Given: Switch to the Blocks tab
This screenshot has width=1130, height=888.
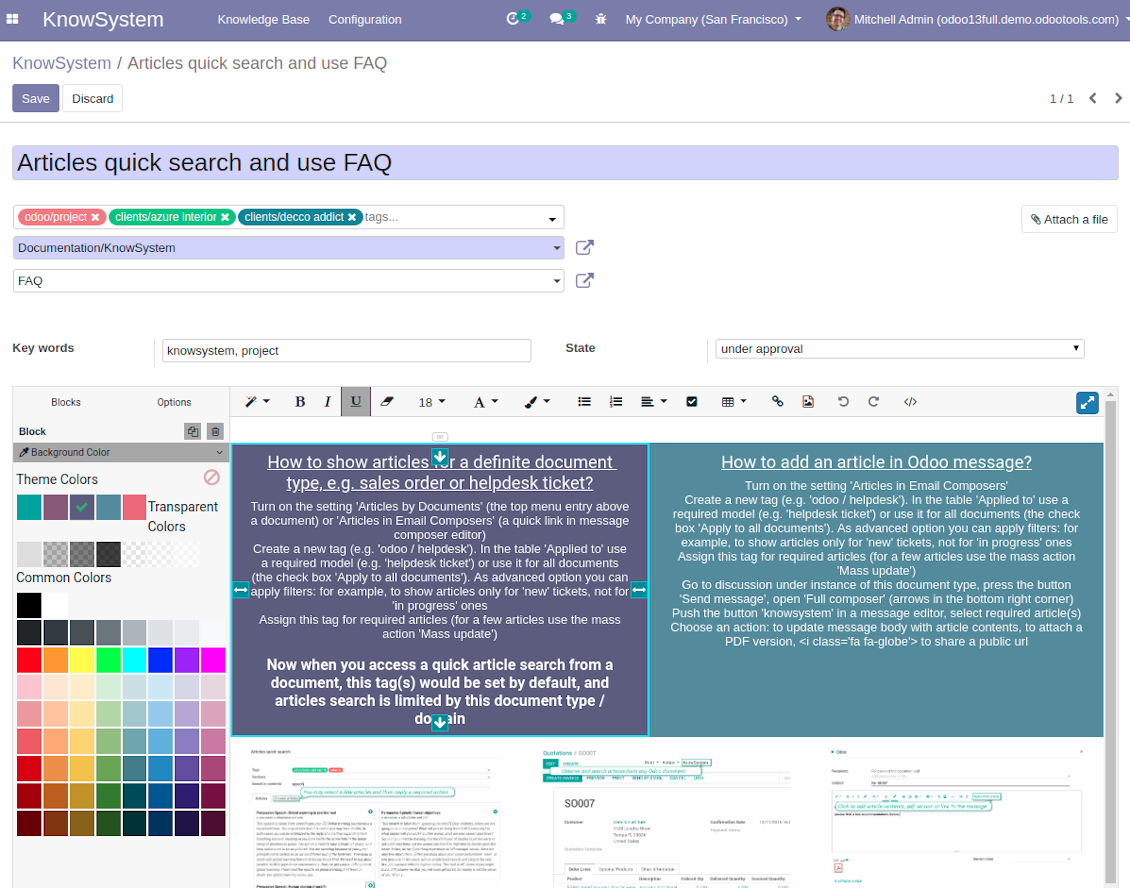Looking at the screenshot, I should tap(66, 402).
